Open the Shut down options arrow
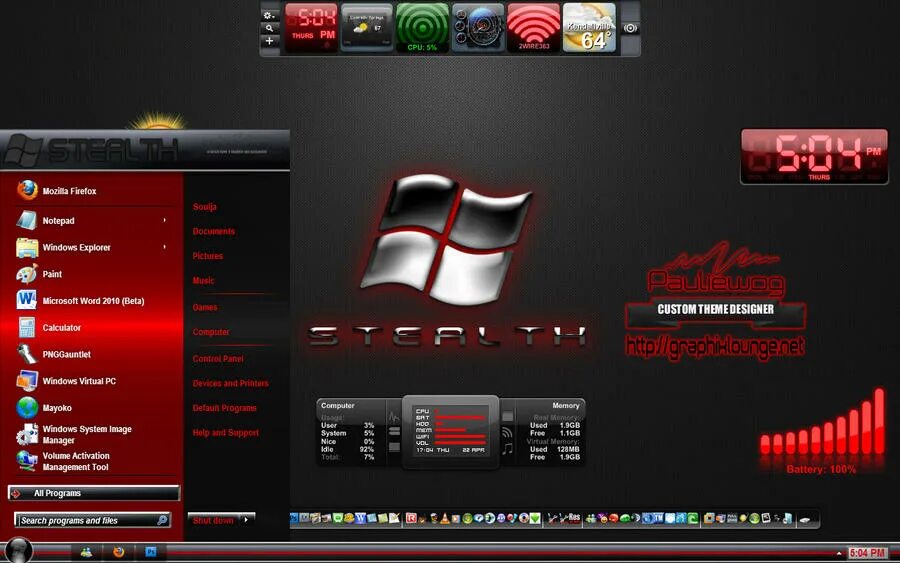Screen dimensions: 900x563 247,520
